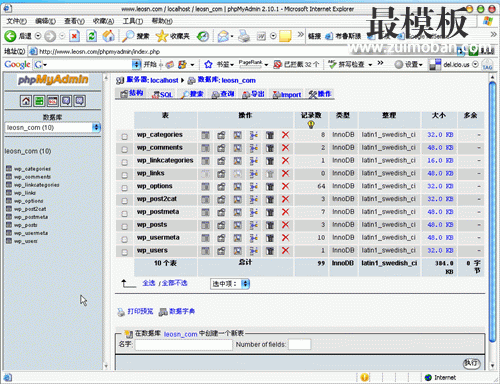500x384 pixels.
Task: Click the phpMyAdmin home icon in sidebar
Action: [26, 101]
